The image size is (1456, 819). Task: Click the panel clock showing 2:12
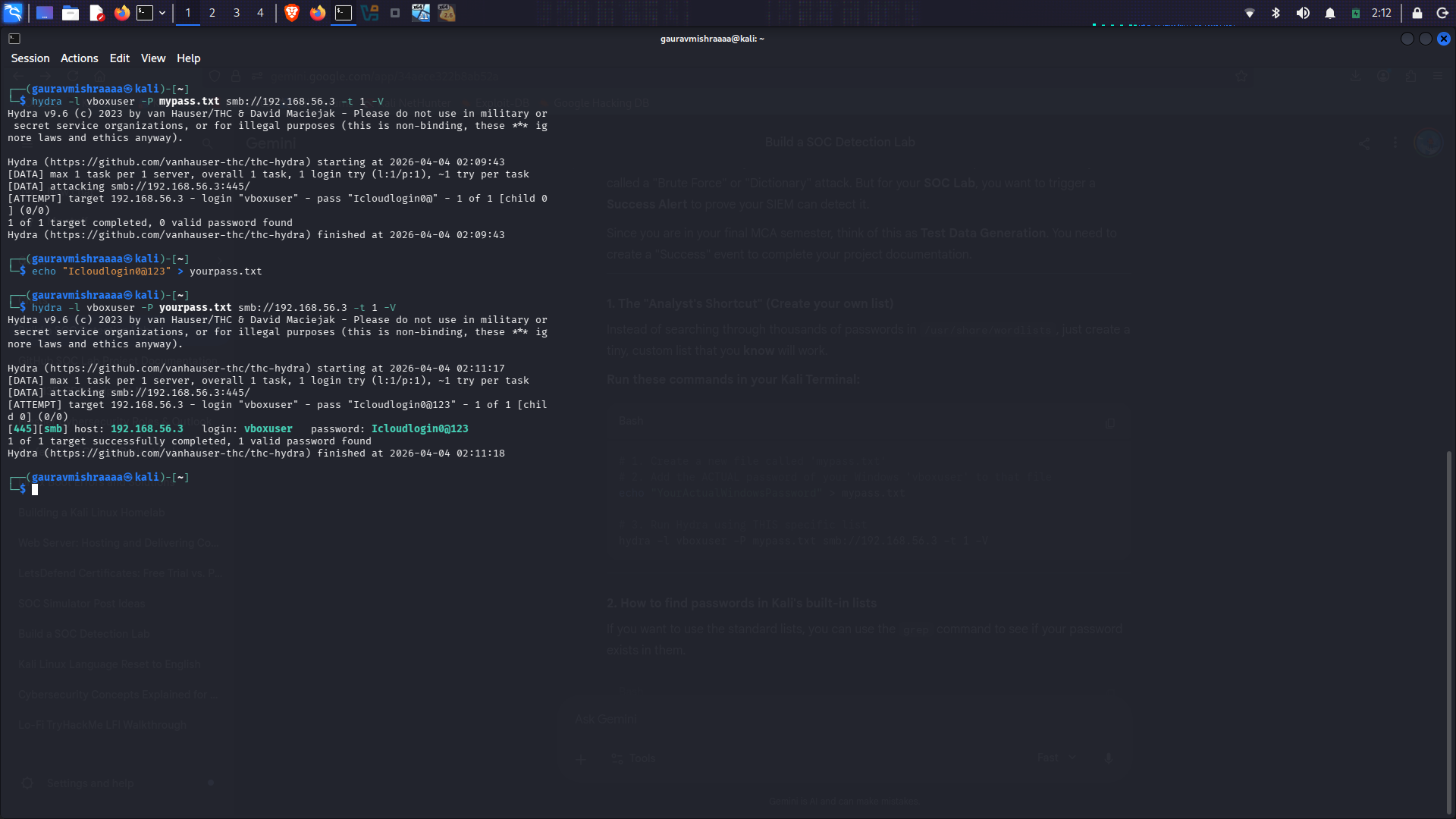pos(1382,13)
